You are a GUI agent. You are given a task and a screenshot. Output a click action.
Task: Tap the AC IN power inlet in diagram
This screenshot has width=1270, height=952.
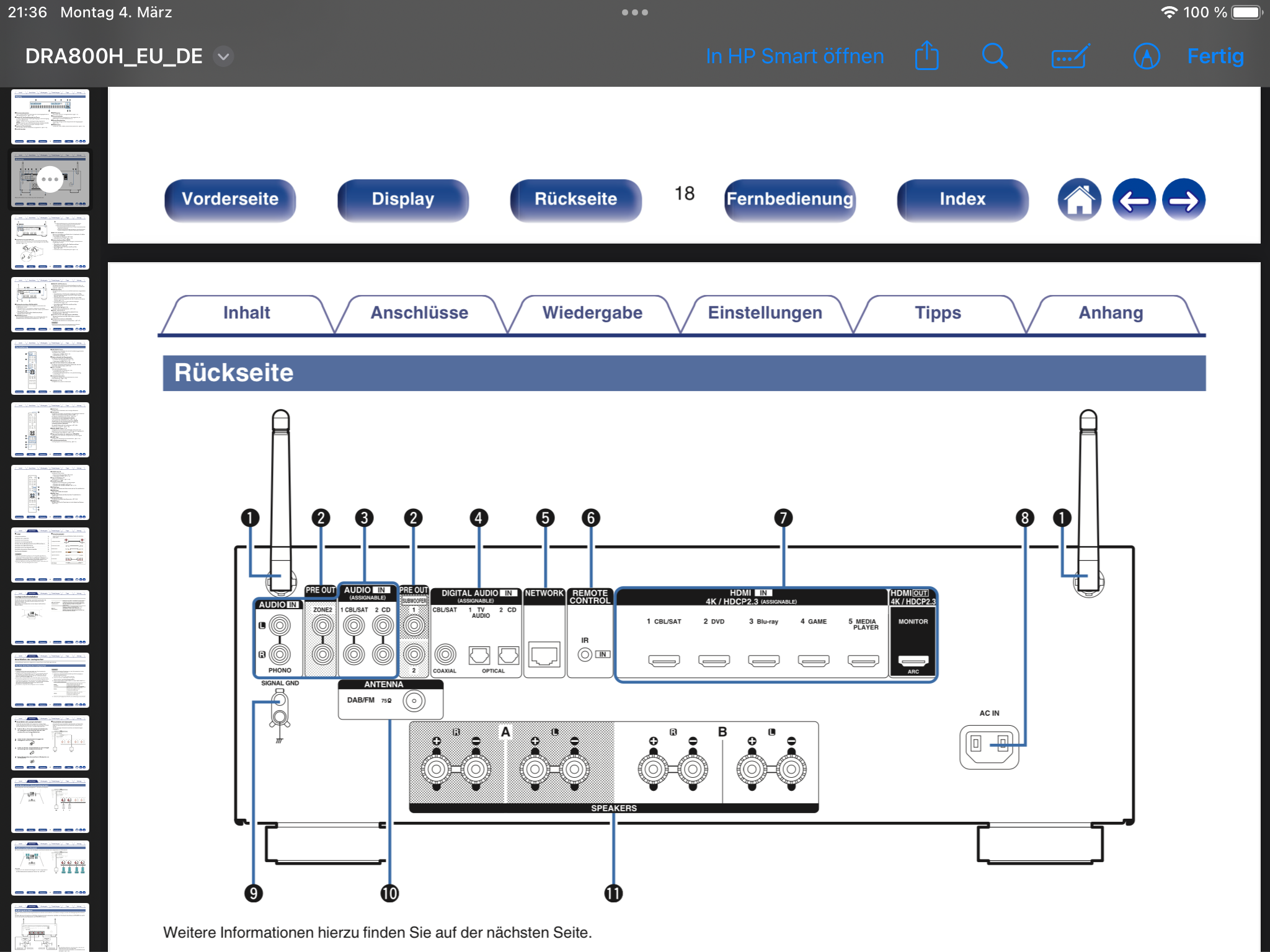tap(989, 746)
